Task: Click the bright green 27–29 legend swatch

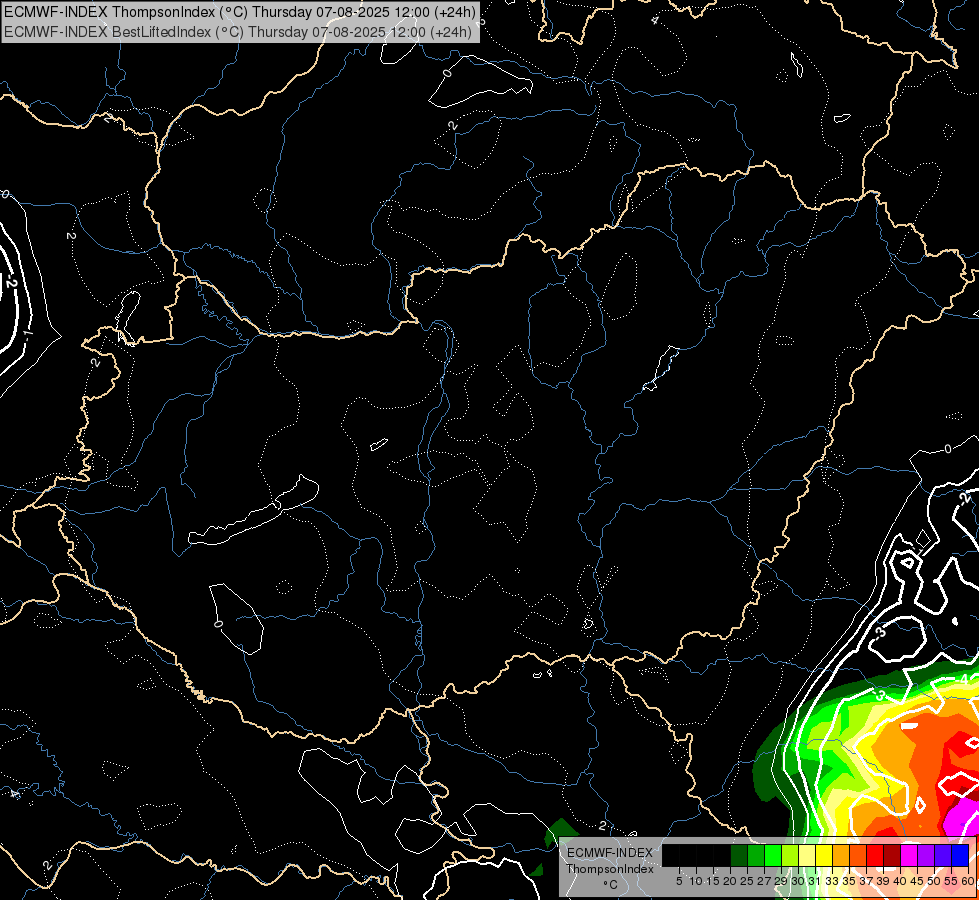Action: (x=773, y=855)
